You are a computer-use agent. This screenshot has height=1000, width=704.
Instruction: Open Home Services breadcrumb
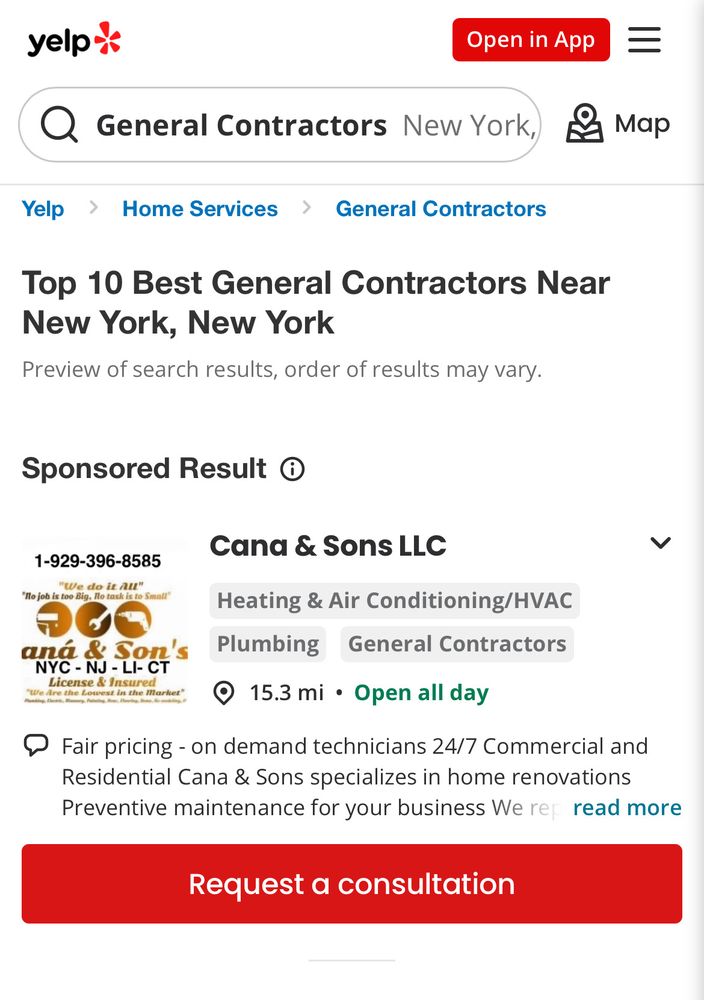(200, 209)
